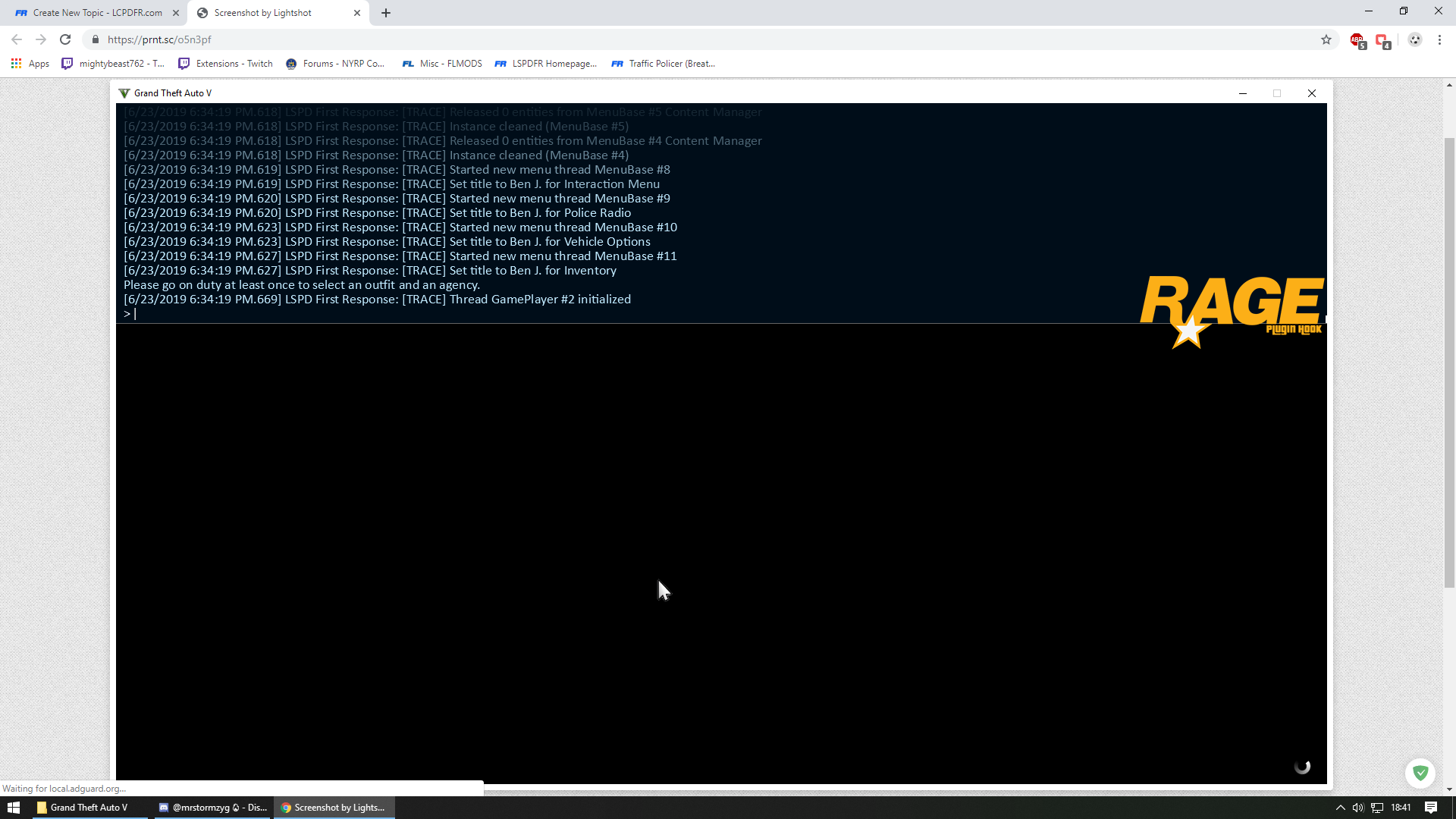Open the Chrome profile avatar icon
Image resolution: width=1456 pixels, height=819 pixels.
1415,39
